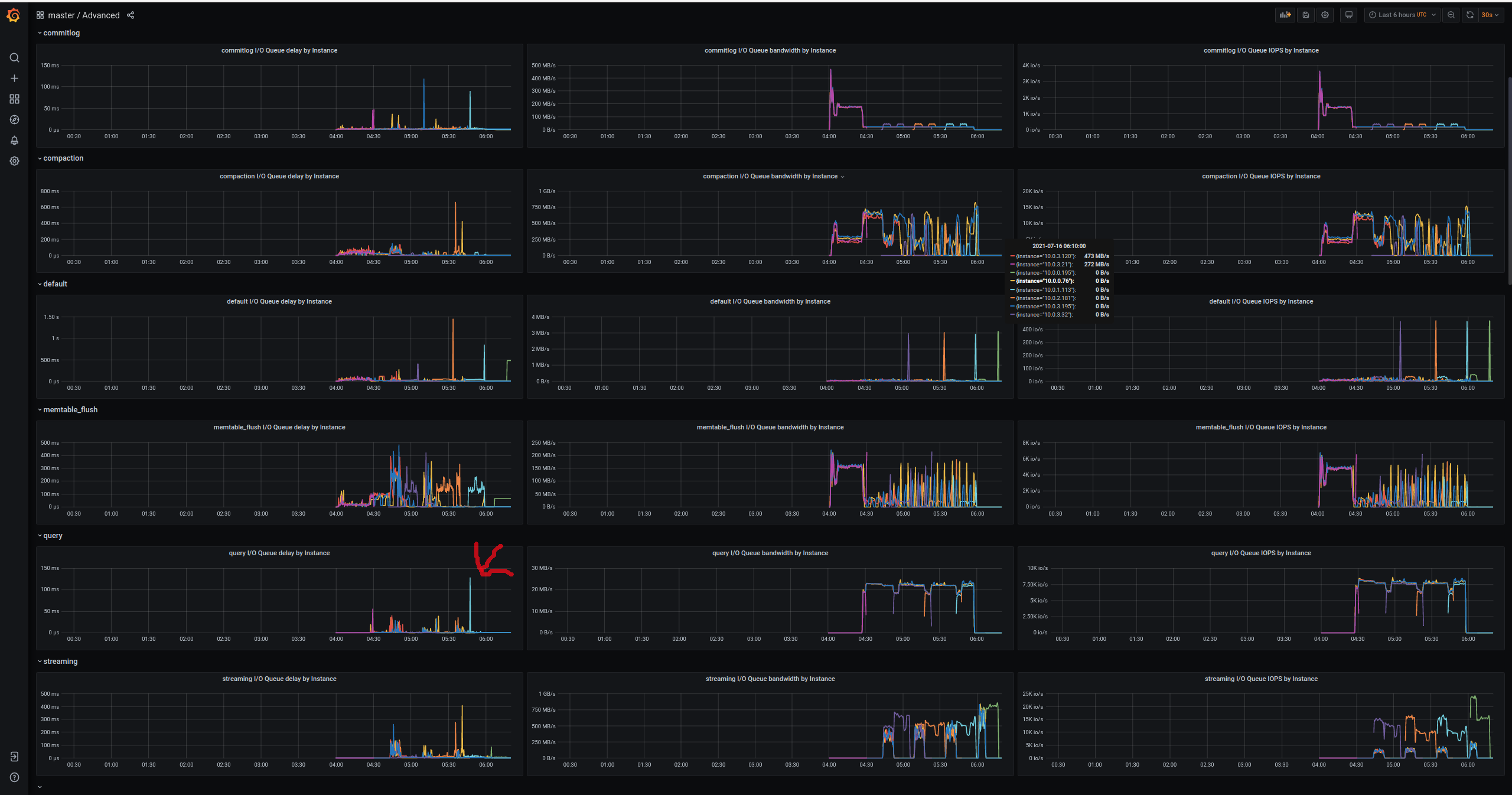Share the dashboard via the share icon
Screen dimensions: 1512x795
tap(131, 15)
